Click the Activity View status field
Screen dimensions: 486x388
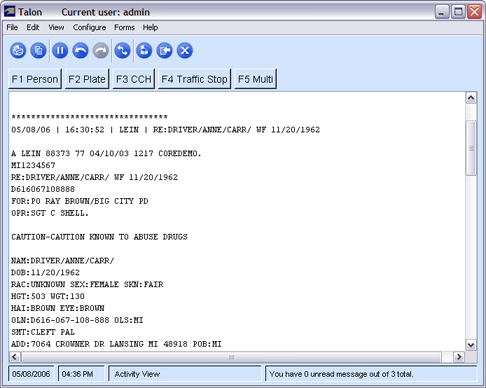[x=185, y=374]
